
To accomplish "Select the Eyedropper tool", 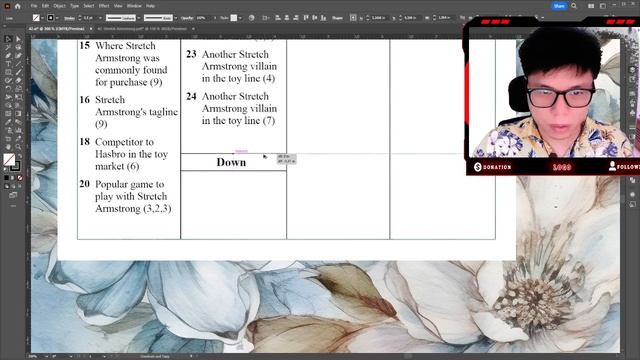I will coord(8,122).
